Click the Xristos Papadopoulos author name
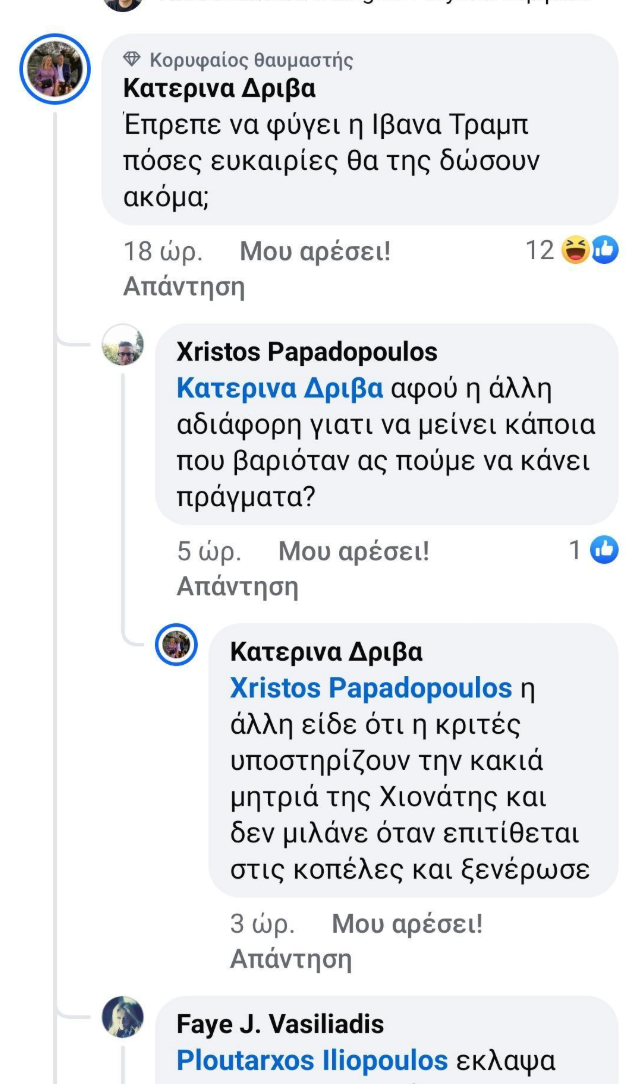 [x=306, y=352]
